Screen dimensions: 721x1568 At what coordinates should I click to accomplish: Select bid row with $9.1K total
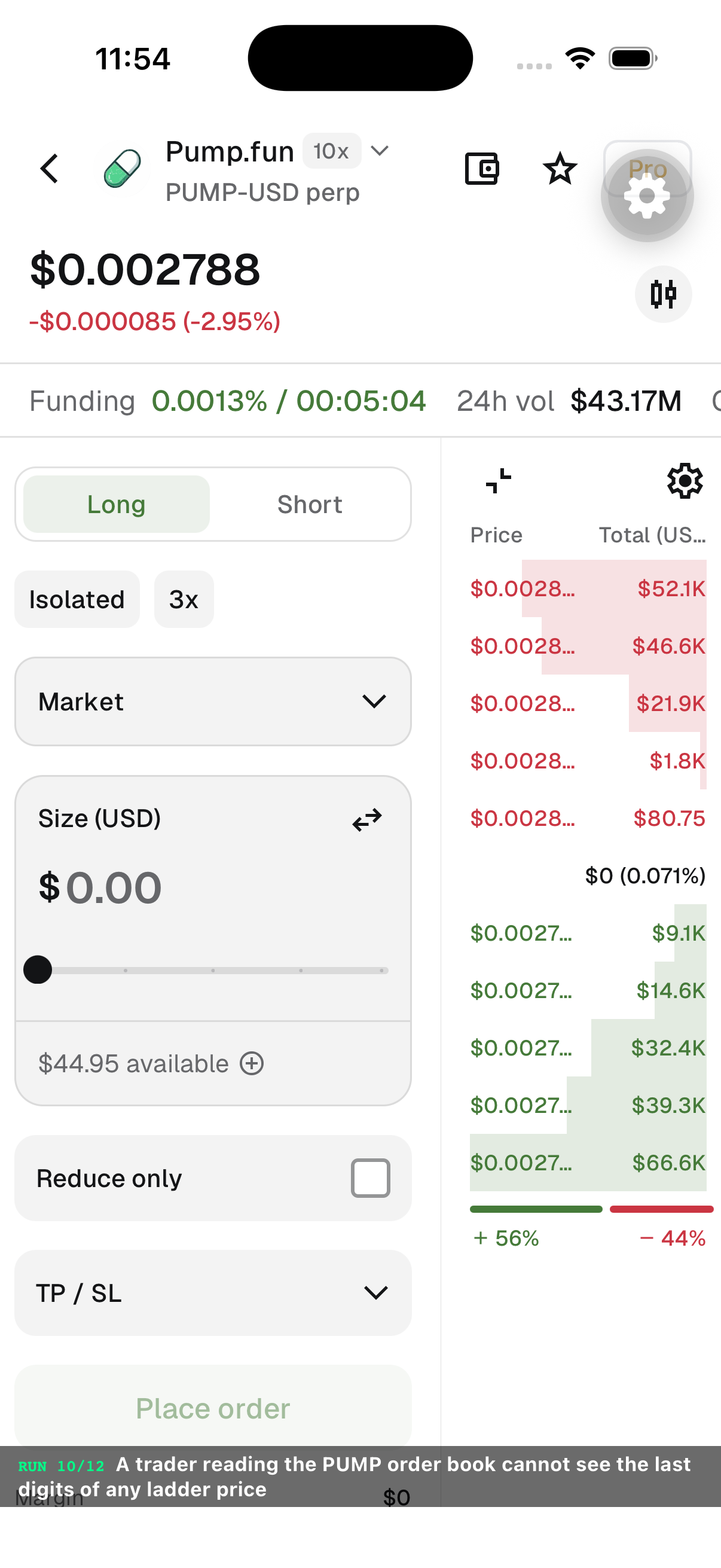pyautogui.click(x=588, y=932)
